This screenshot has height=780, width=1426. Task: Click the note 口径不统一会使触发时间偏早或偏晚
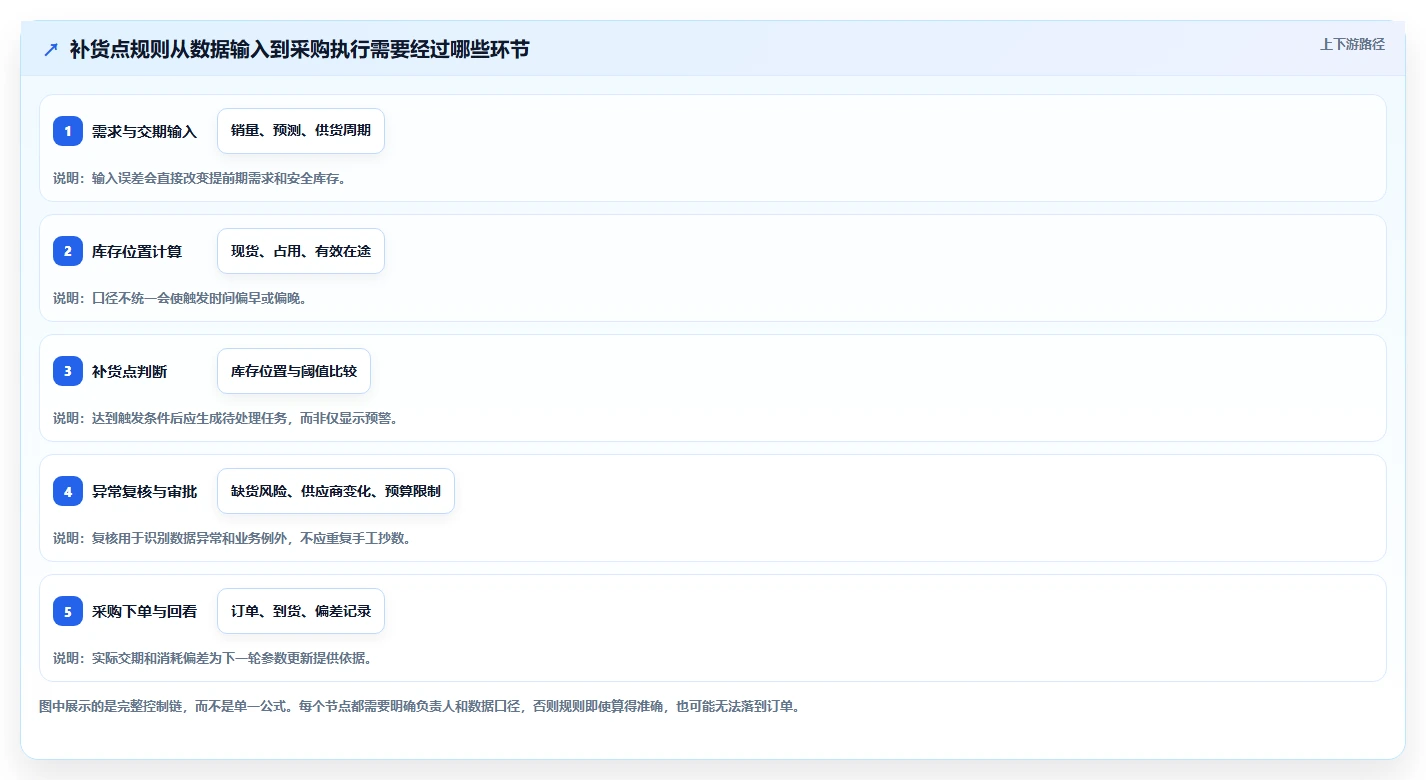coord(179,298)
